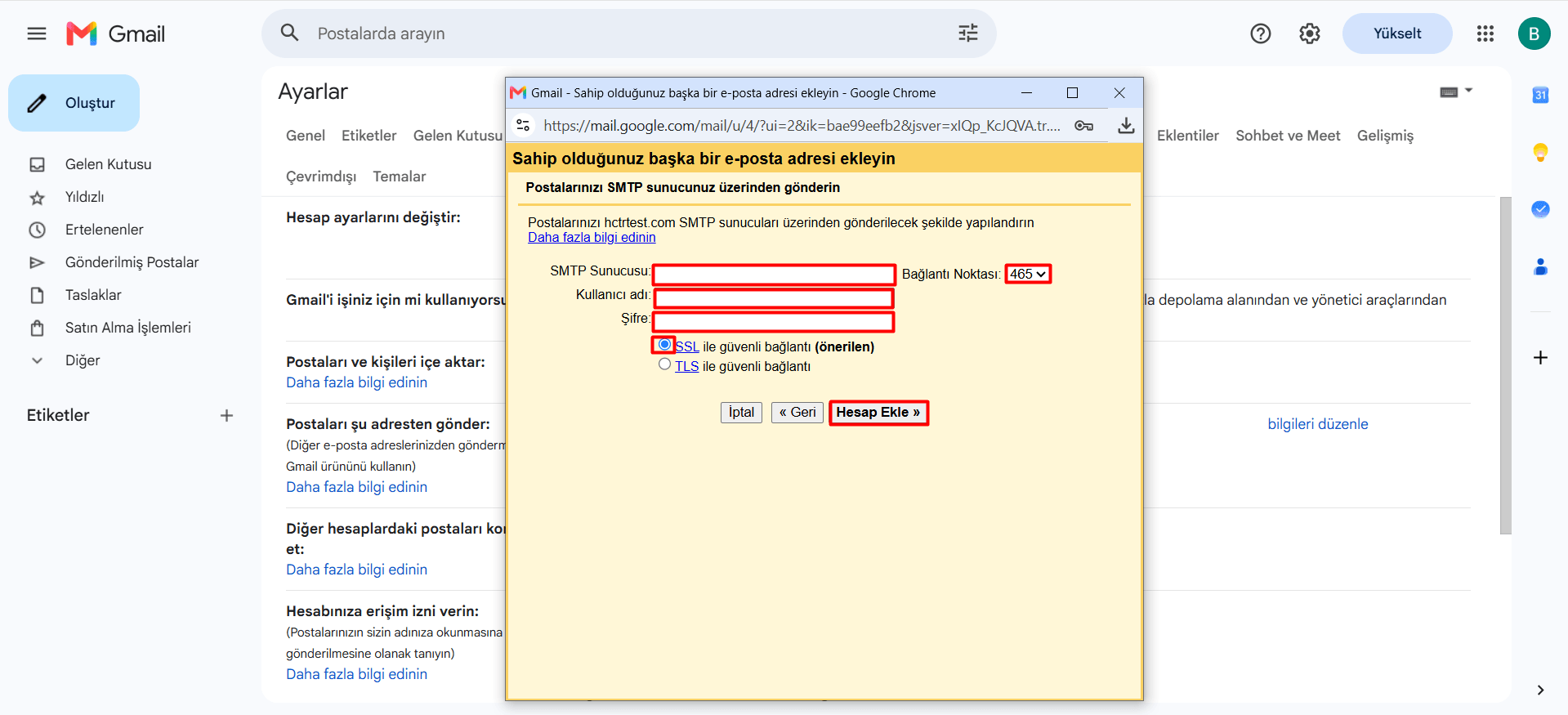The height and width of the screenshot is (715, 1568).
Task: Click the Starred star icon in sidebar
Action: [37, 198]
